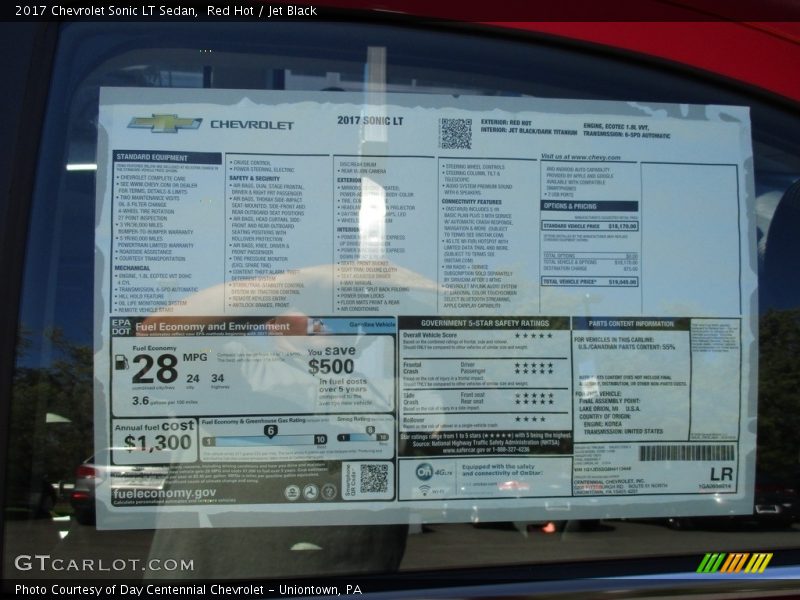Click the STANDARD VEHICLE PRICE box
The width and height of the screenshot is (800, 600).
(590, 226)
